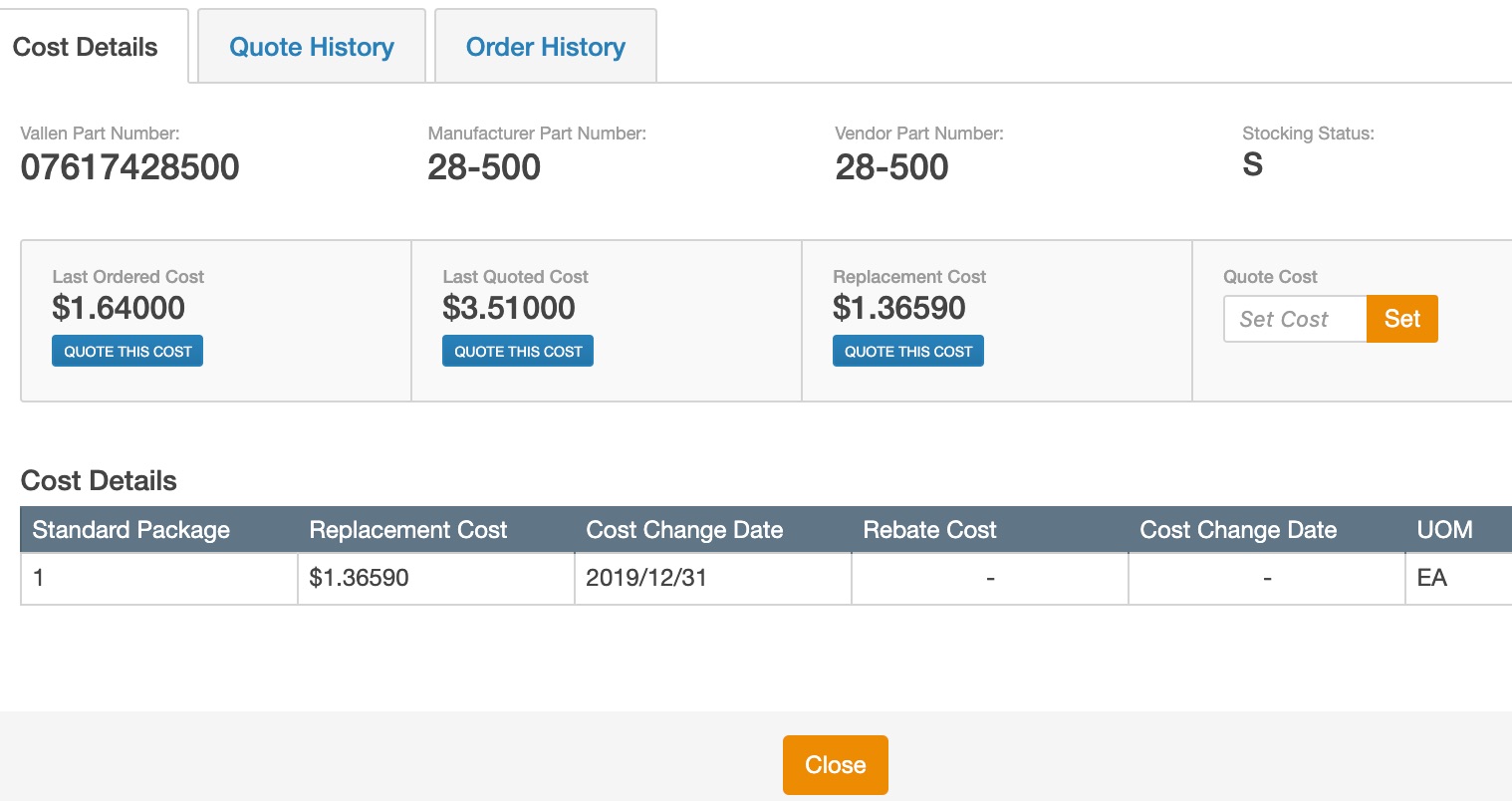Select the Vallen Part Number 07617428500

coord(130,167)
